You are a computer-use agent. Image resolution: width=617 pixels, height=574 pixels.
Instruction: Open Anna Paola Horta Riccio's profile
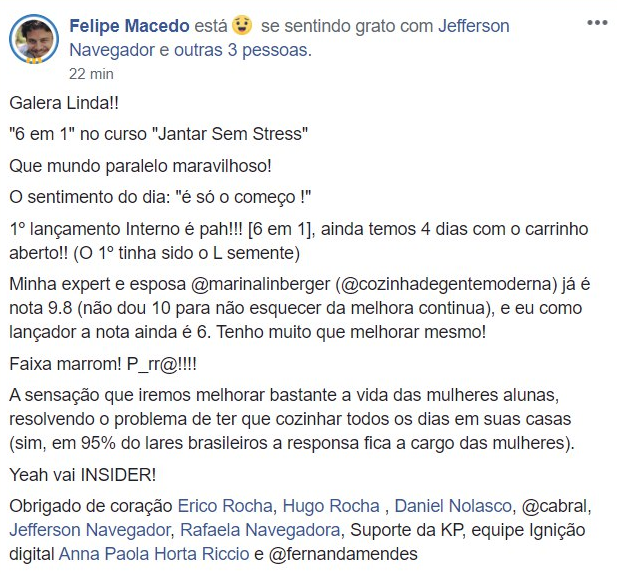(154, 554)
